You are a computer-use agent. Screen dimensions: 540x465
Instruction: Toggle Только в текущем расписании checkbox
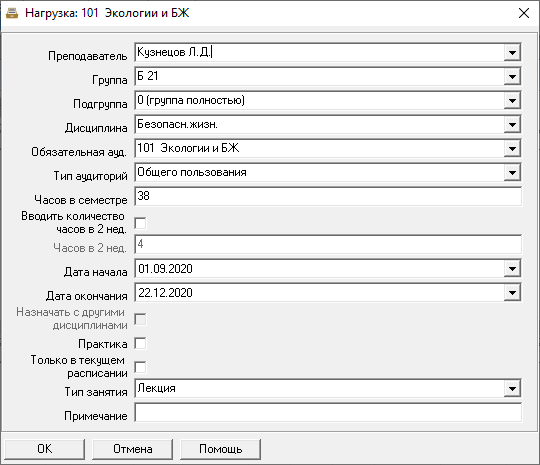tap(140, 367)
